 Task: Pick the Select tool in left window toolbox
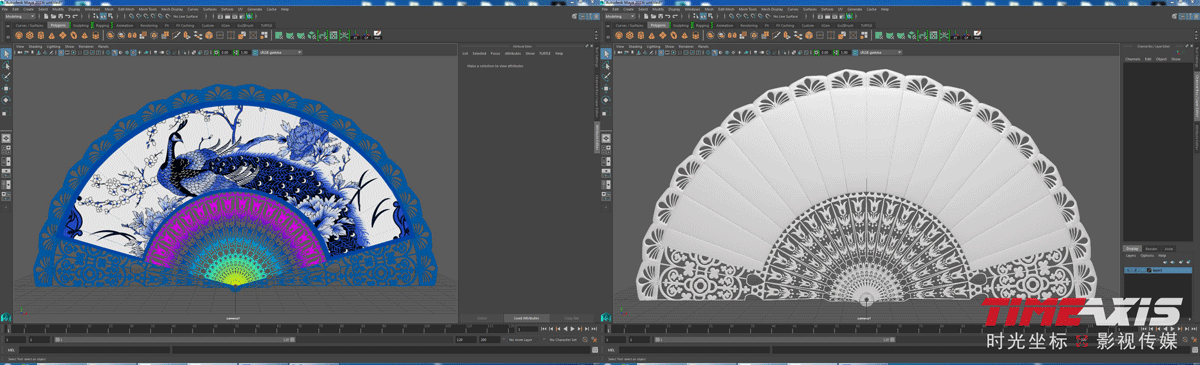click(6, 53)
